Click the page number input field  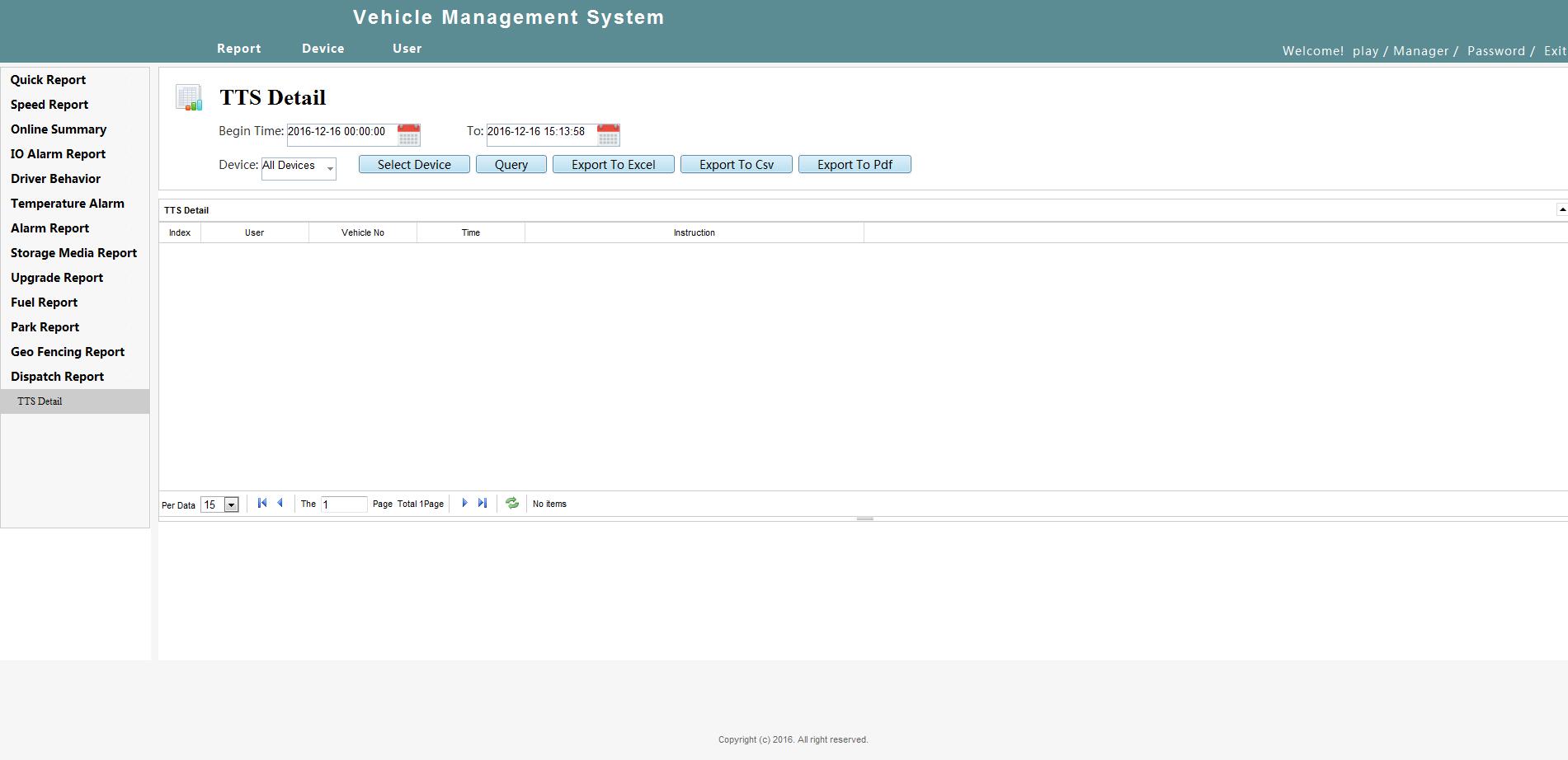pyautogui.click(x=344, y=504)
